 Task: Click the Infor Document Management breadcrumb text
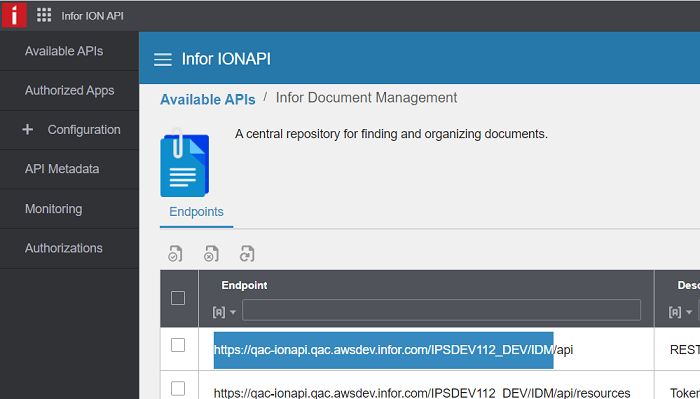click(x=366, y=98)
